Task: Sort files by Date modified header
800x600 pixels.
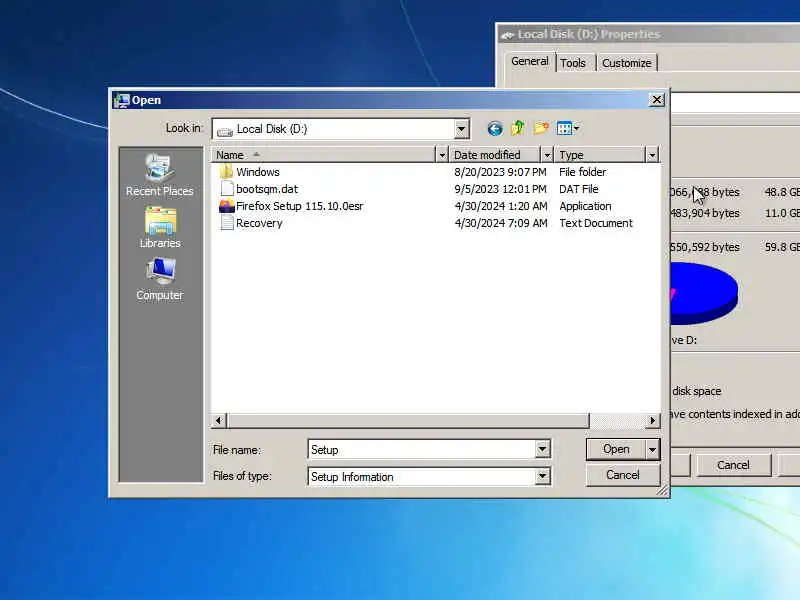Action: [495, 155]
